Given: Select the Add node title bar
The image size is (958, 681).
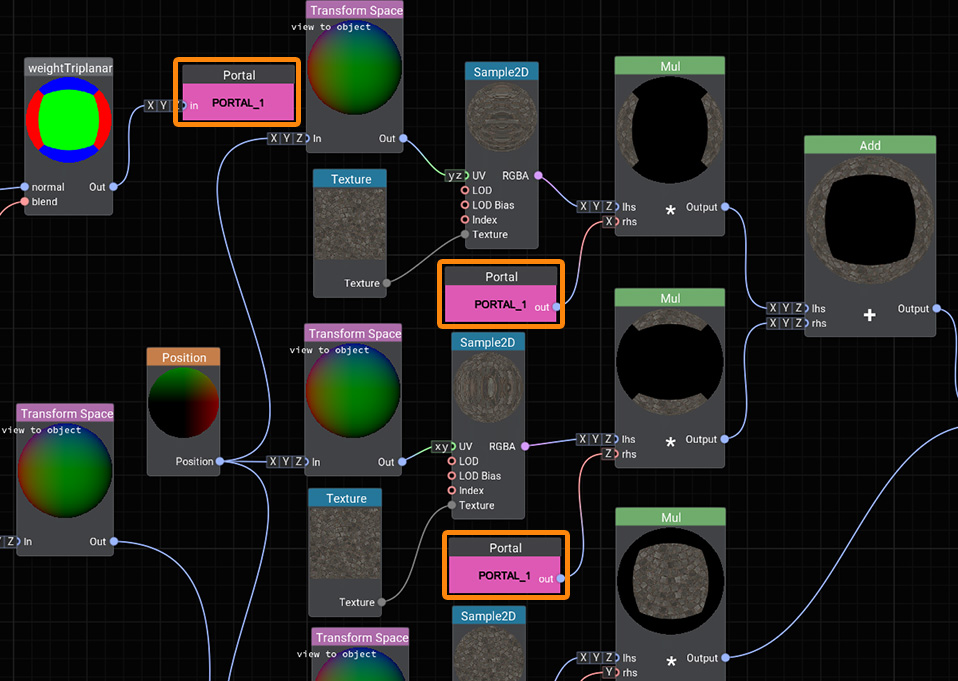Looking at the screenshot, I should coord(870,145).
